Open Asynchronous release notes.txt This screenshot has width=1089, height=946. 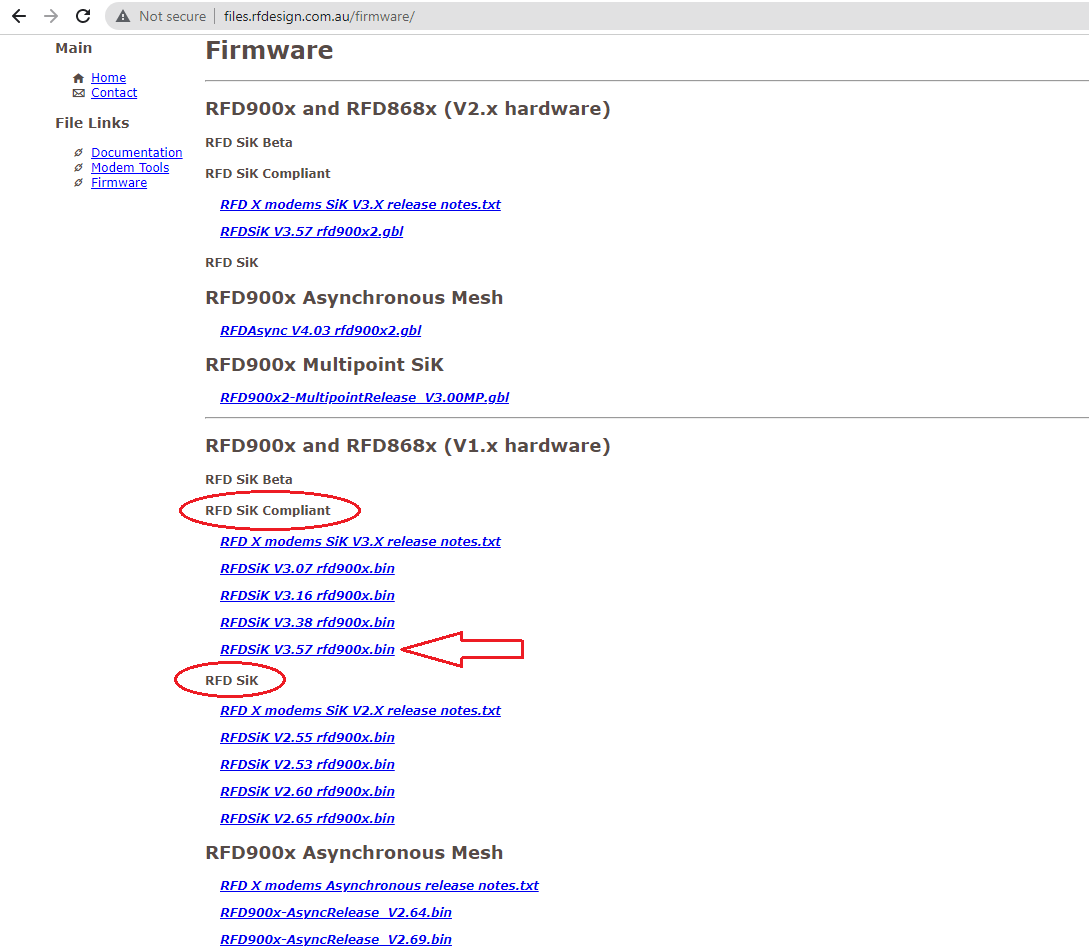point(379,886)
